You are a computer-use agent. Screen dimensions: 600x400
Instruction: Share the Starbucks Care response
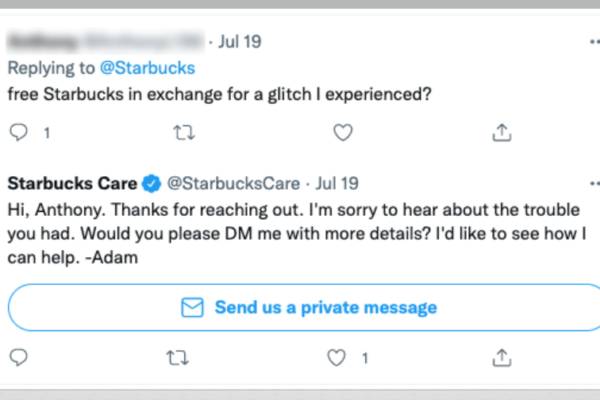(x=502, y=358)
